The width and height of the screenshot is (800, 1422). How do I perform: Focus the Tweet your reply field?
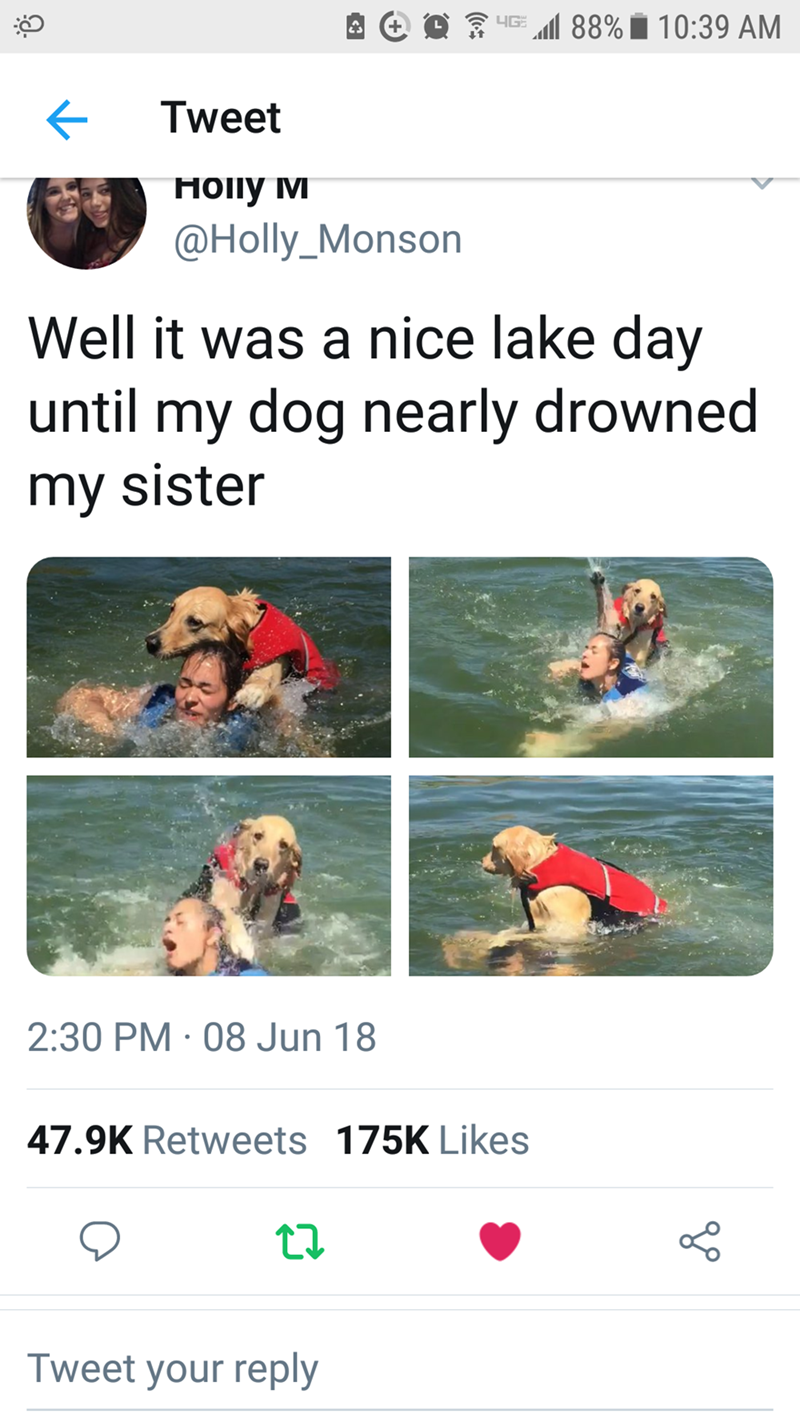(400, 1367)
